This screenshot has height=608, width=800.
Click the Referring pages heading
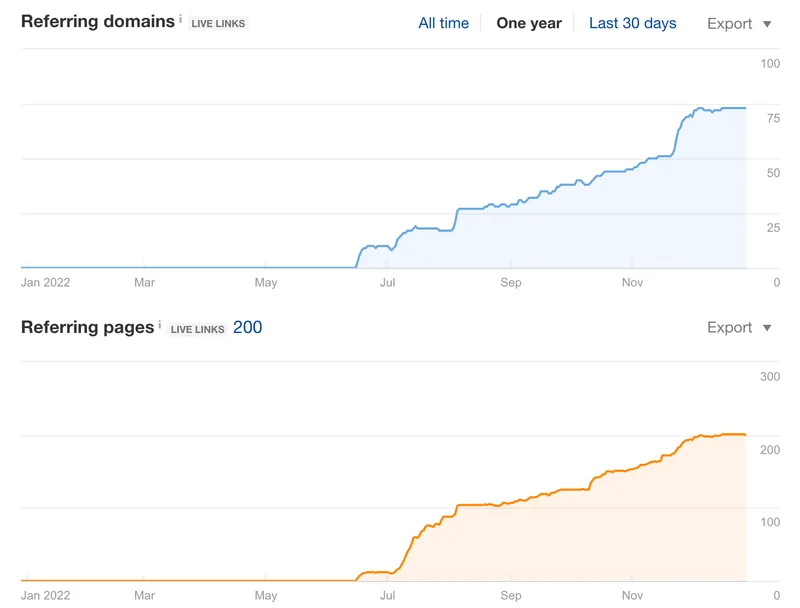click(x=88, y=327)
